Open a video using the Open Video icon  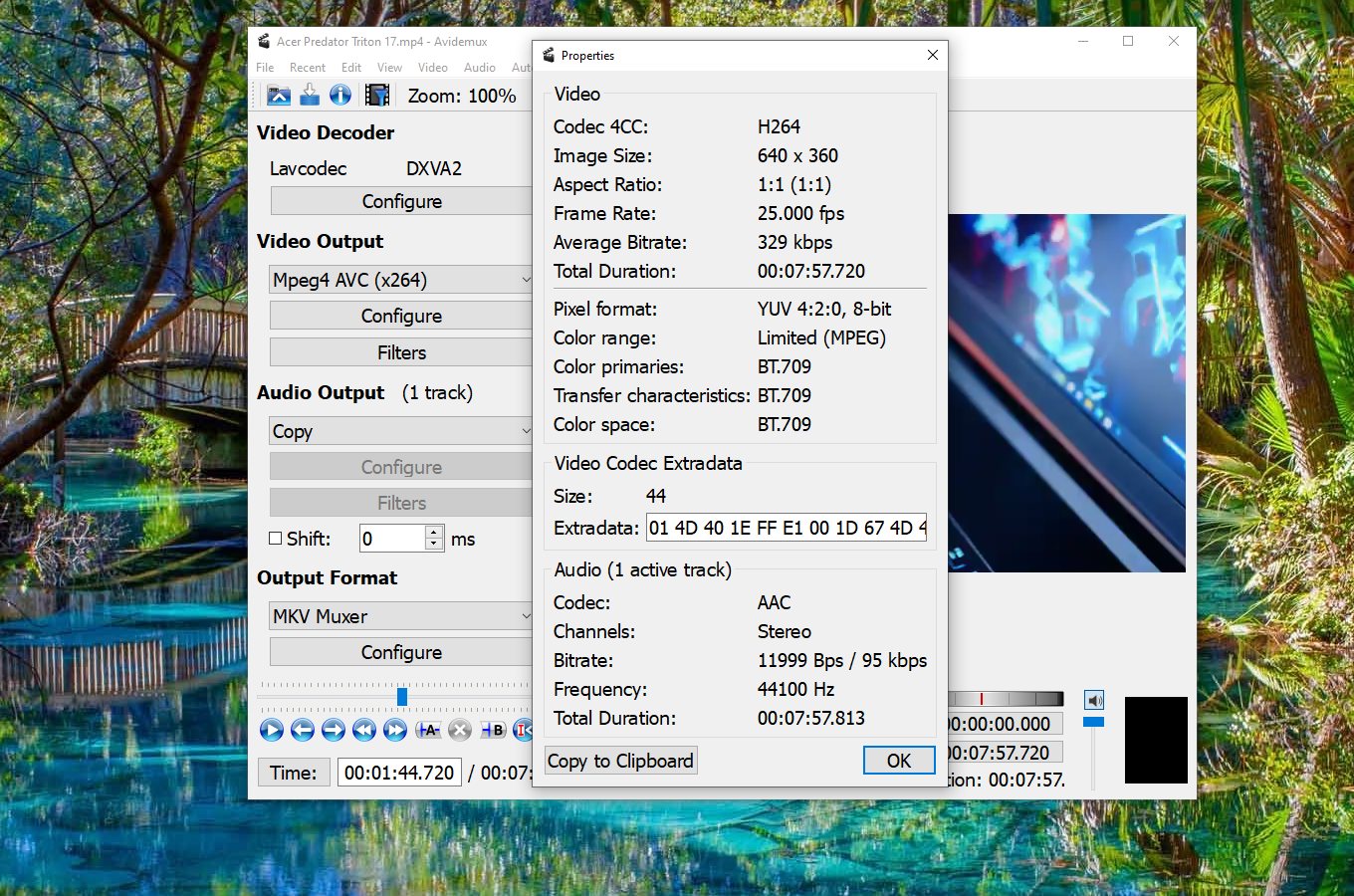(279, 95)
